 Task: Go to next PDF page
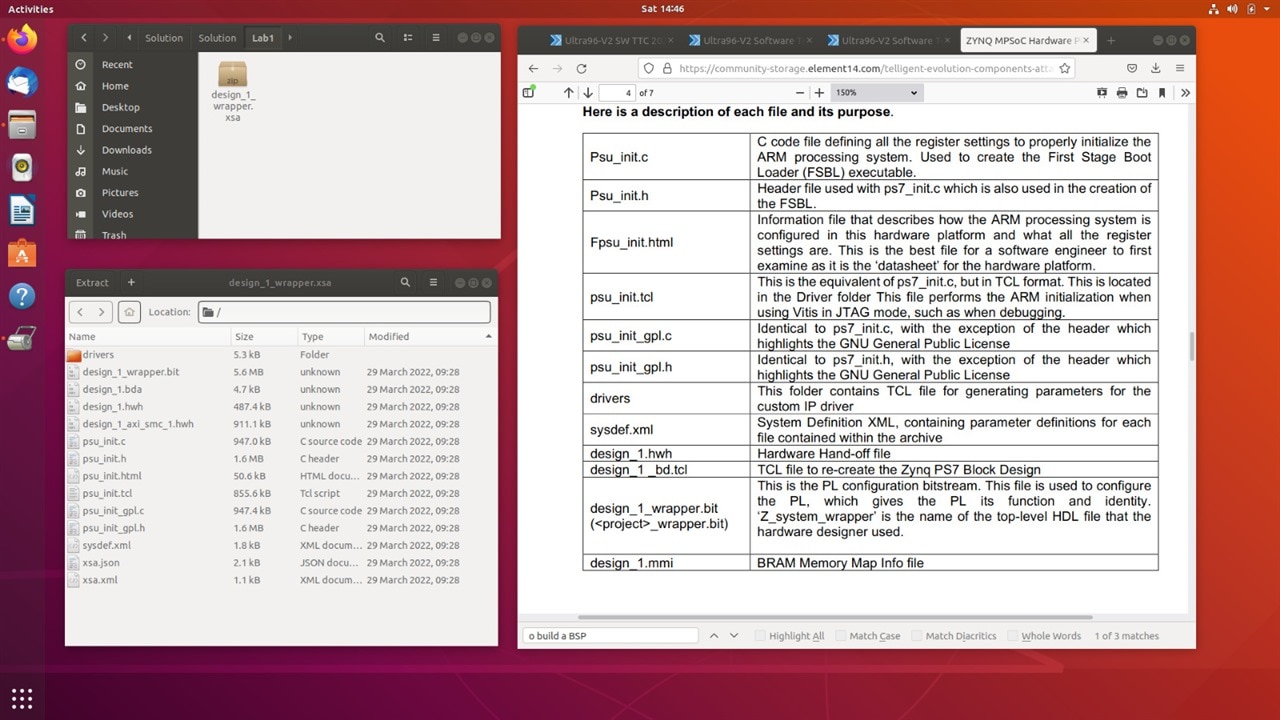point(588,92)
